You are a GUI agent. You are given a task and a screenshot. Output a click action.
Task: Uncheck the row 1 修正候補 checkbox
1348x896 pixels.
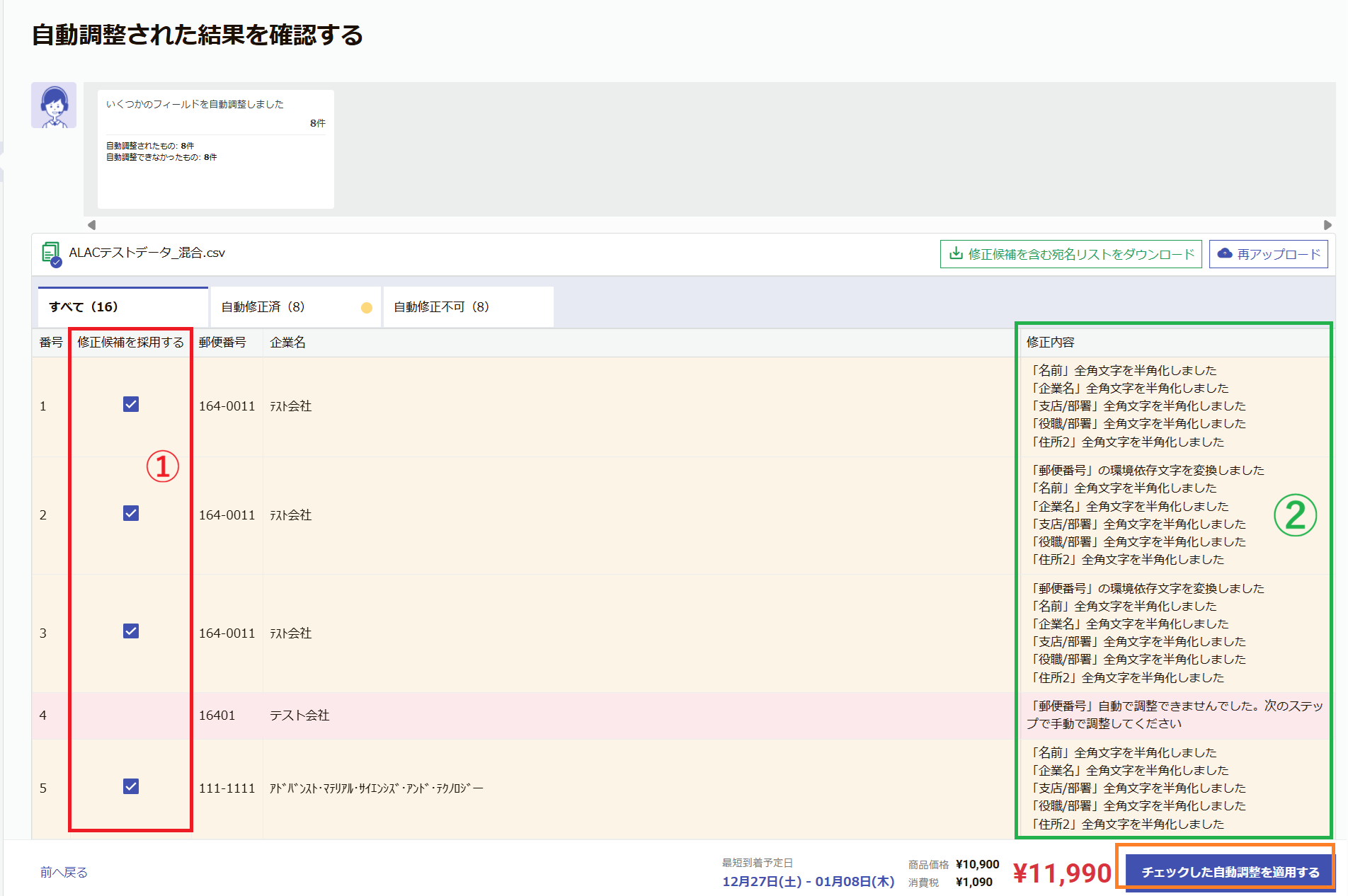coord(131,404)
